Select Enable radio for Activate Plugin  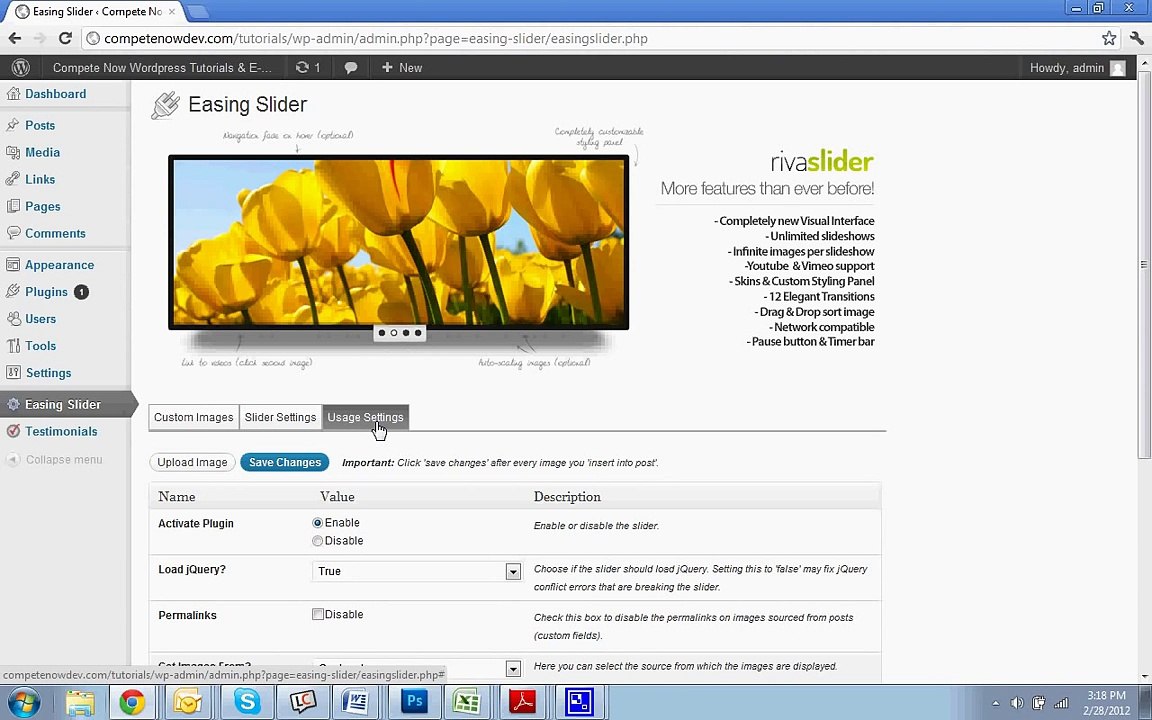[317, 523]
